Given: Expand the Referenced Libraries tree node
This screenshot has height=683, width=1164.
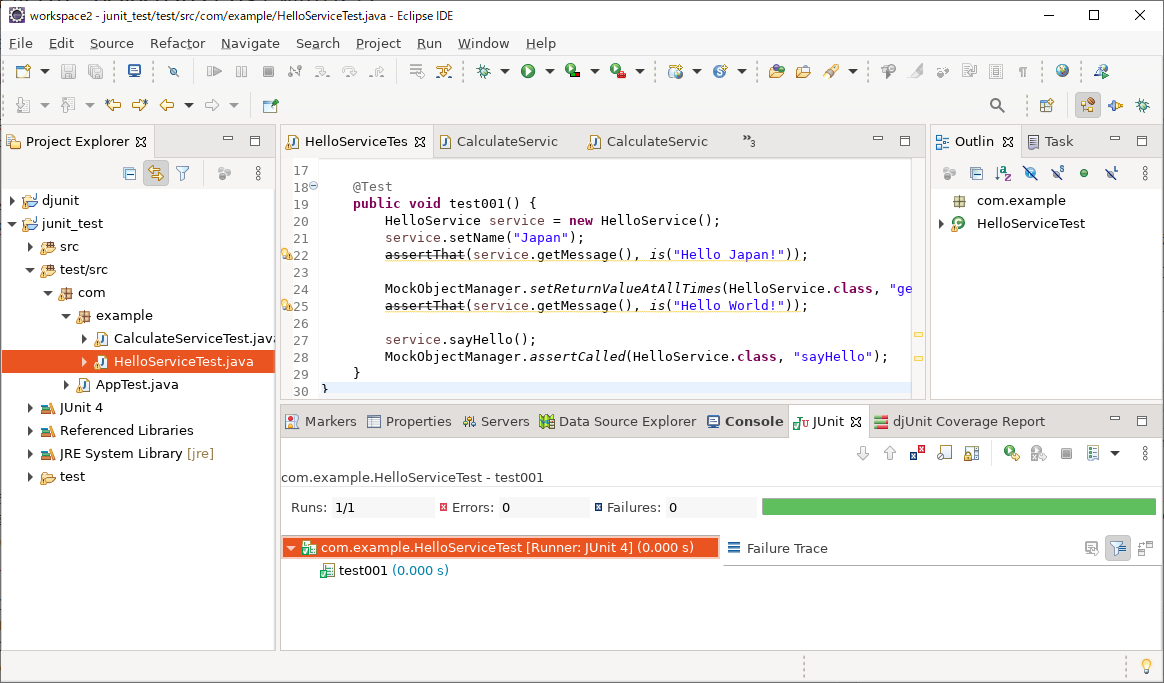Looking at the screenshot, I should 30,431.
